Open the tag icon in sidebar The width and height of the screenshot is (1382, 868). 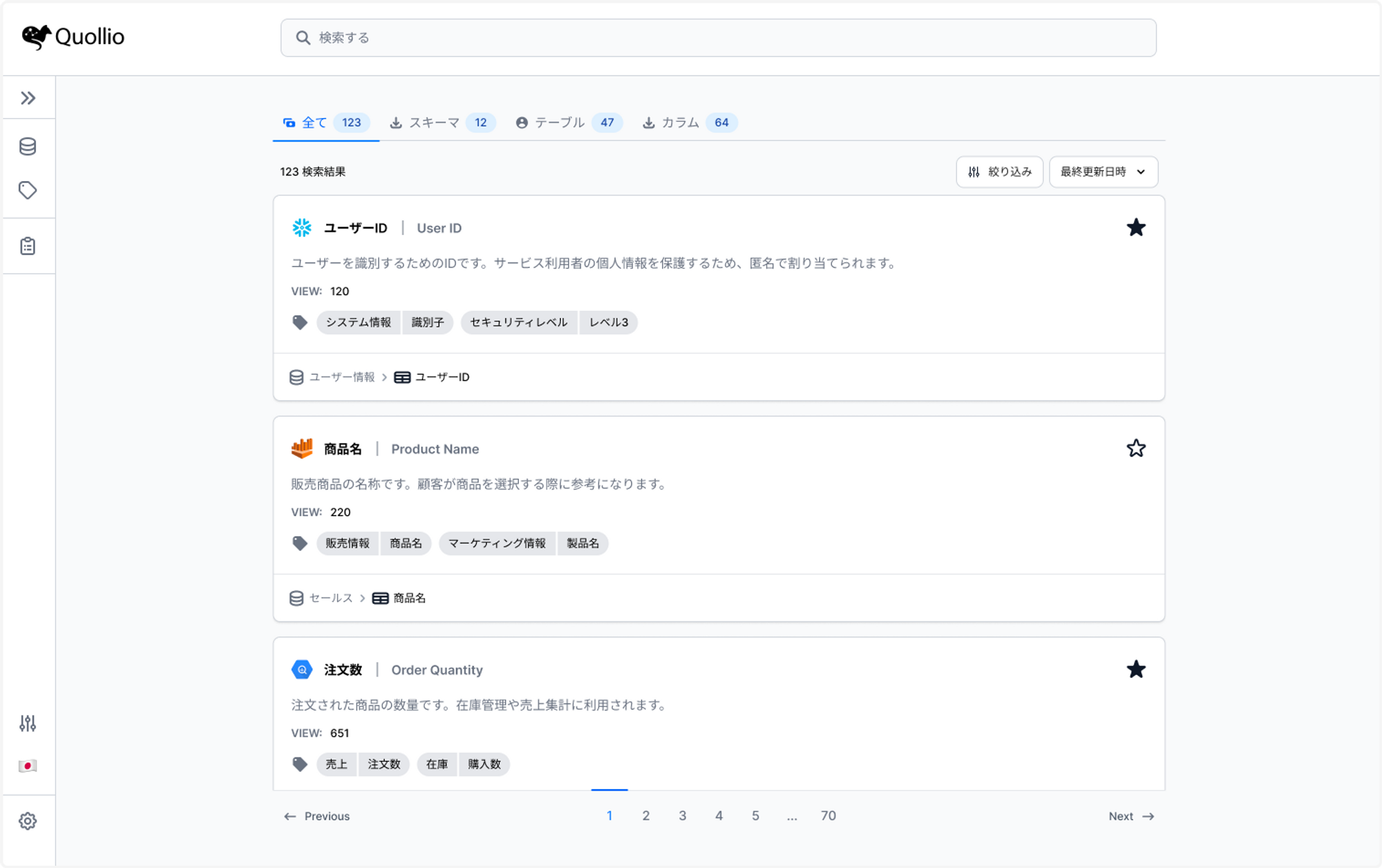coord(28,190)
